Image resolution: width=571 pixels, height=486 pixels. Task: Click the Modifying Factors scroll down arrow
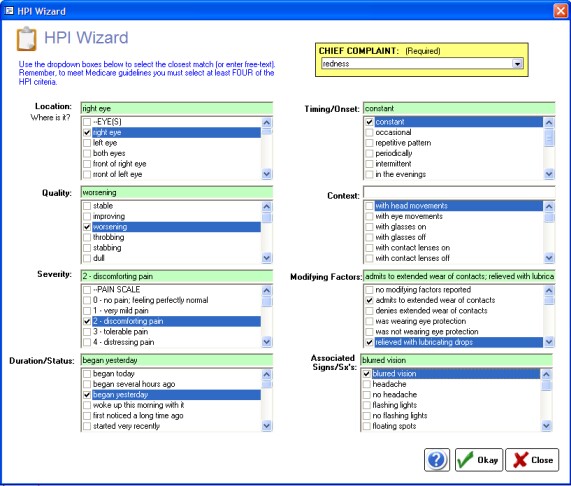(549, 342)
